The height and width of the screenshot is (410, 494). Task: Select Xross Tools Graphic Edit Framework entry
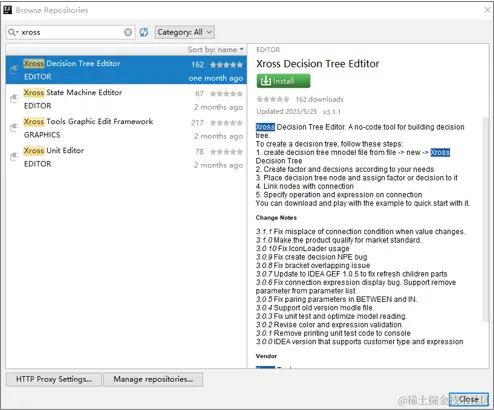click(126, 128)
